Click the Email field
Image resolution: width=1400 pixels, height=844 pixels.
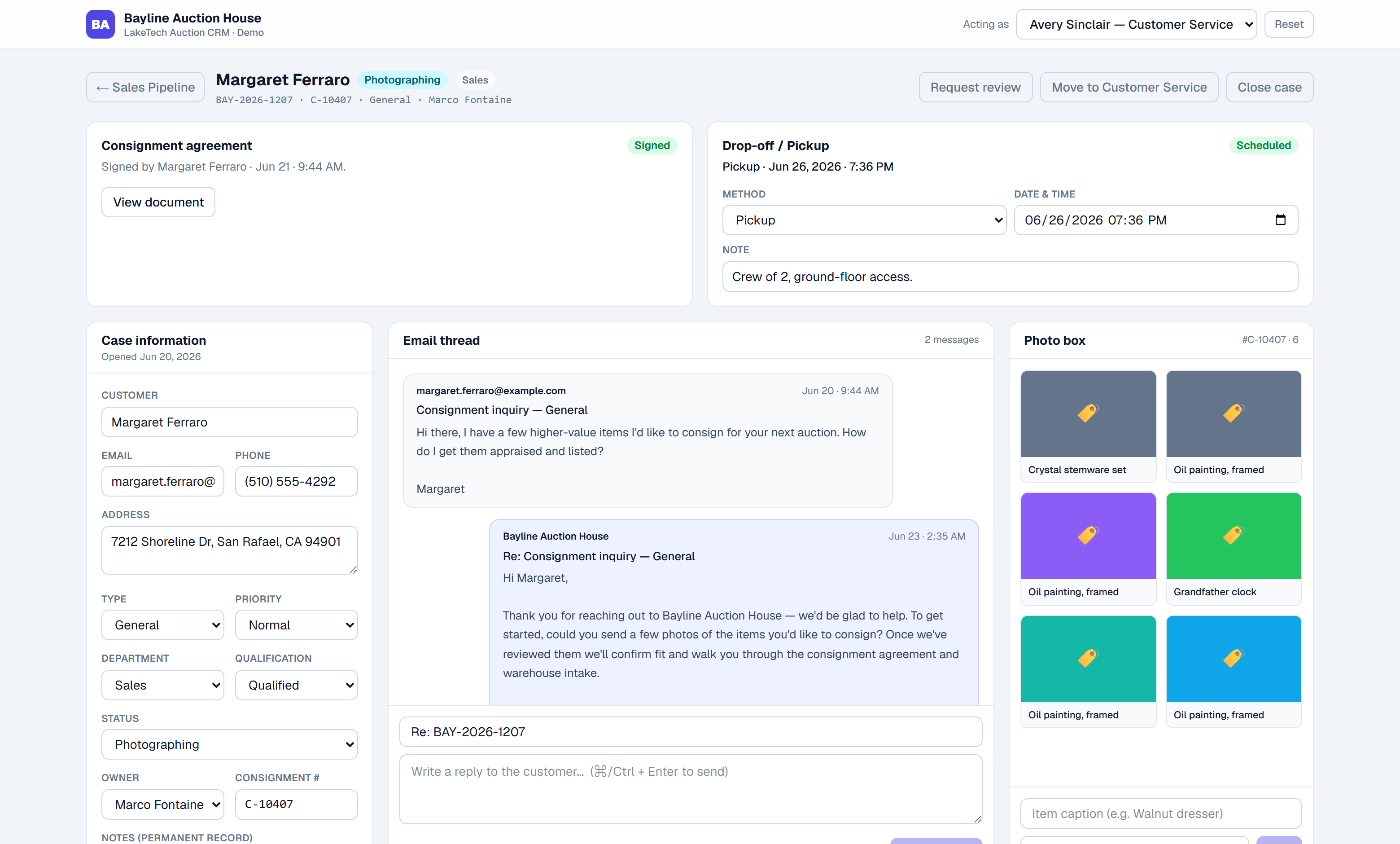tap(162, 481)
